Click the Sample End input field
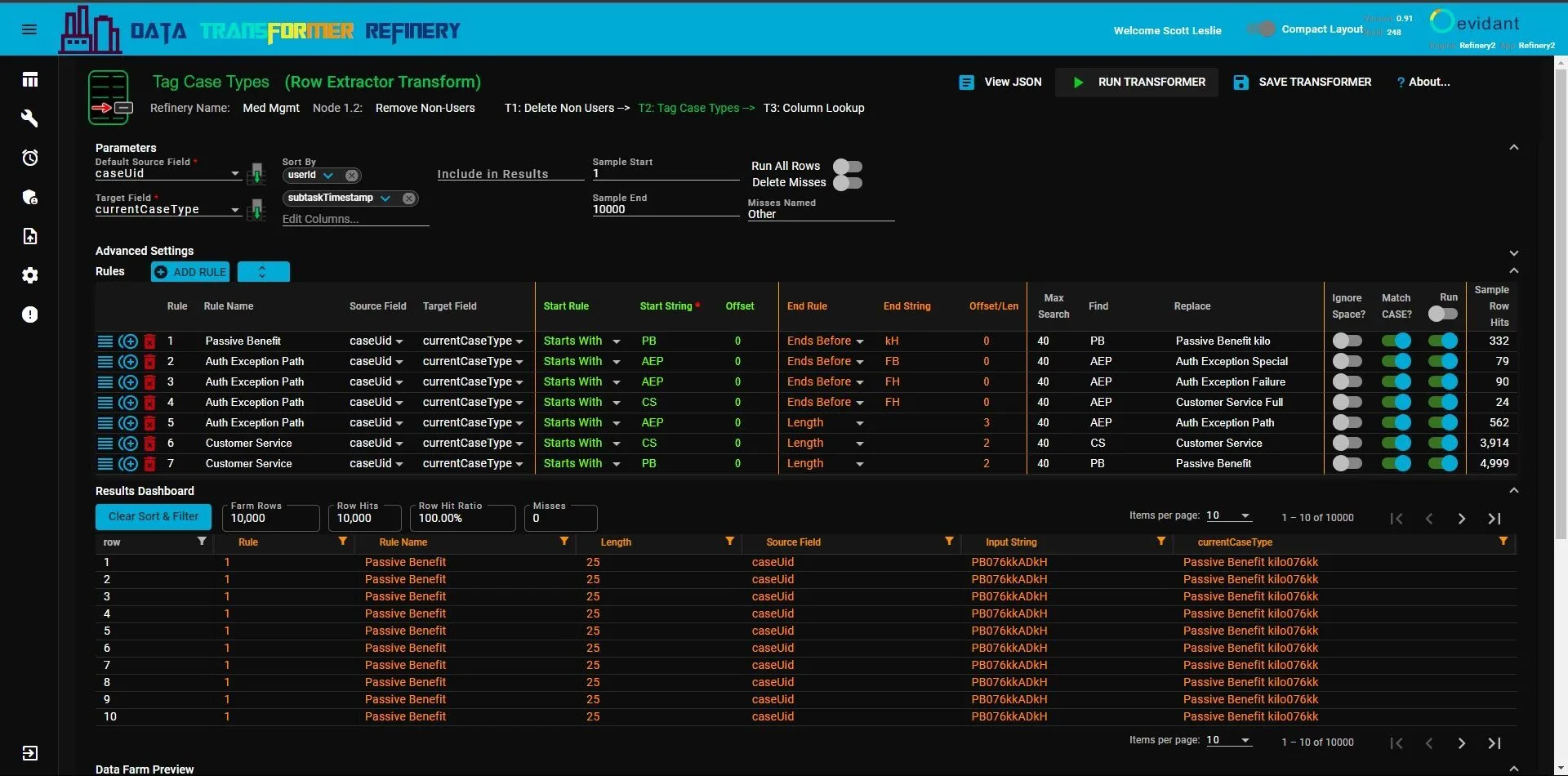The width and height of the screenshot is (1568, 776). [x=666, y=209]
